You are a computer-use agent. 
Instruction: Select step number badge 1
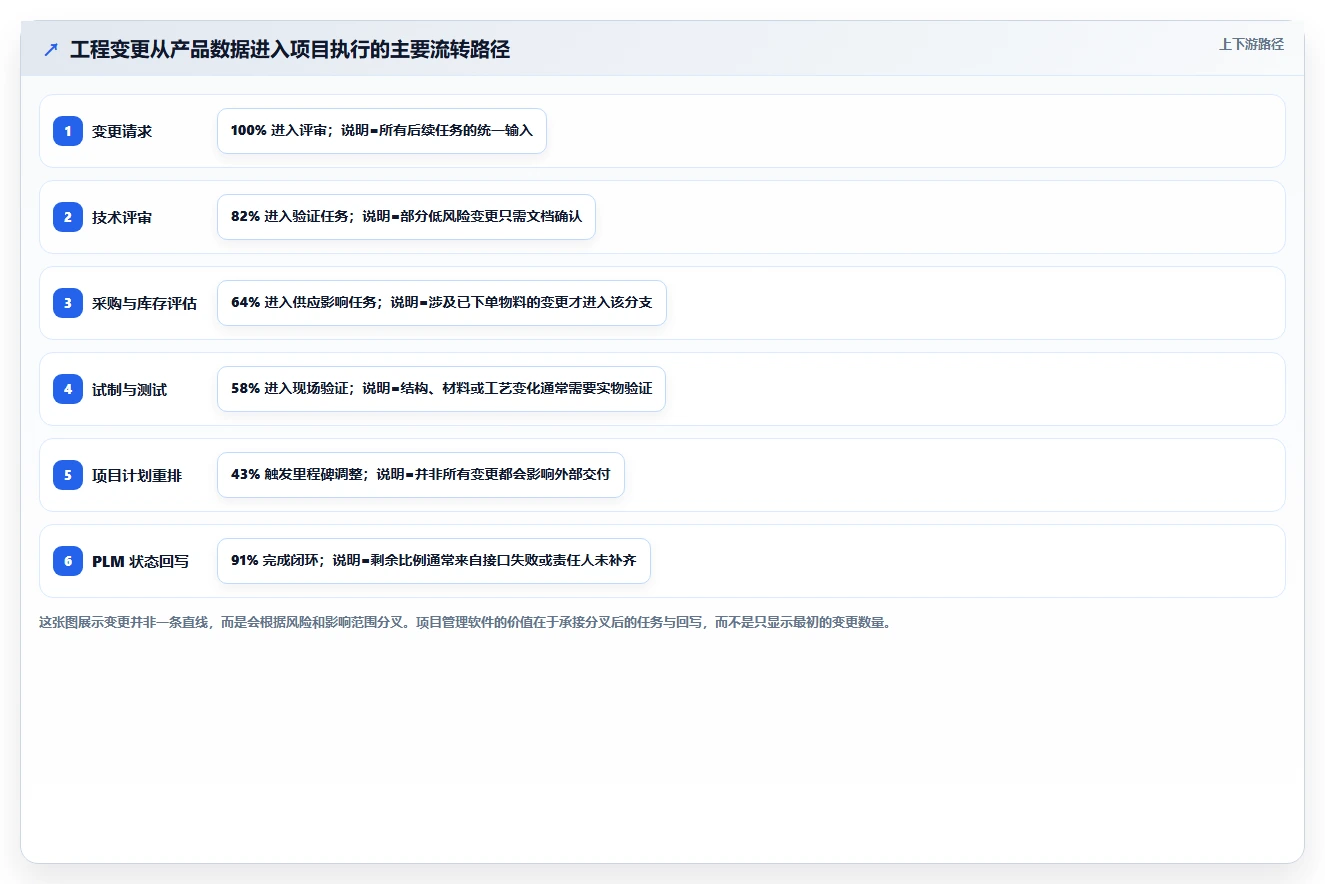coord(68,131)
